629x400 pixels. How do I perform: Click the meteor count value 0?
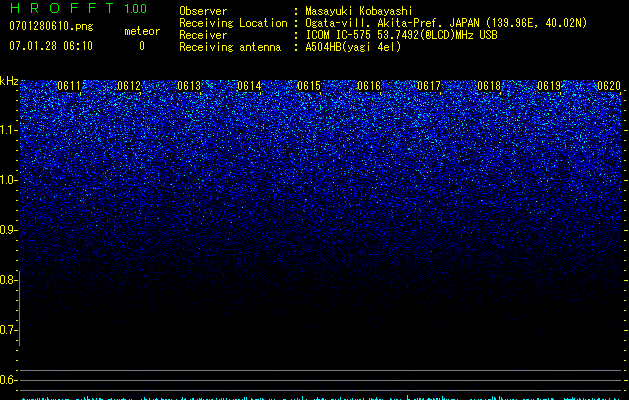(x=142, y=46)
